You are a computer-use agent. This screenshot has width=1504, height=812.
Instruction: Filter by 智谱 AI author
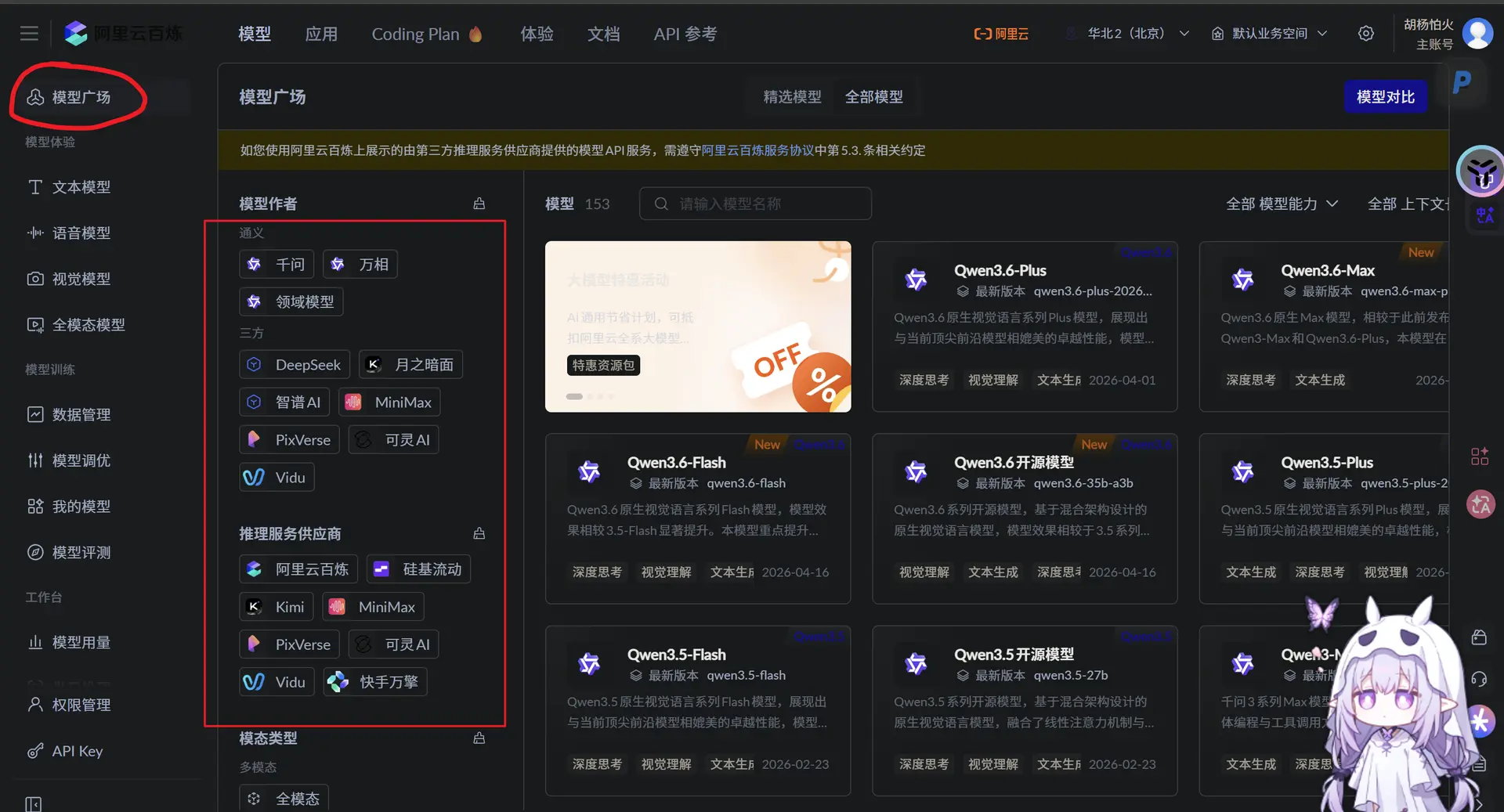(284, 402)
